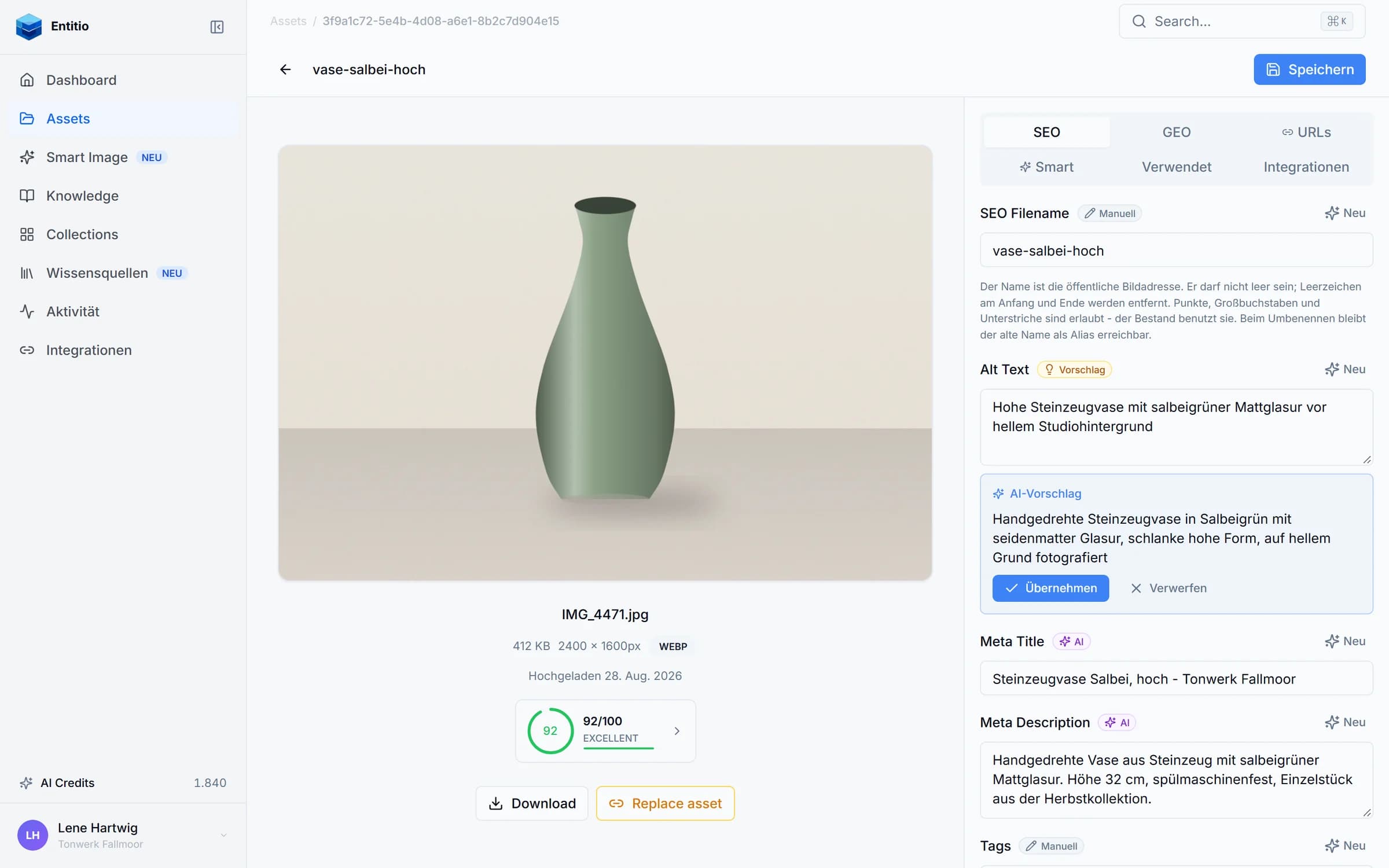Click the Alt Text resize handle
The image size is (1389, 868).
[x=1366, y=459]
